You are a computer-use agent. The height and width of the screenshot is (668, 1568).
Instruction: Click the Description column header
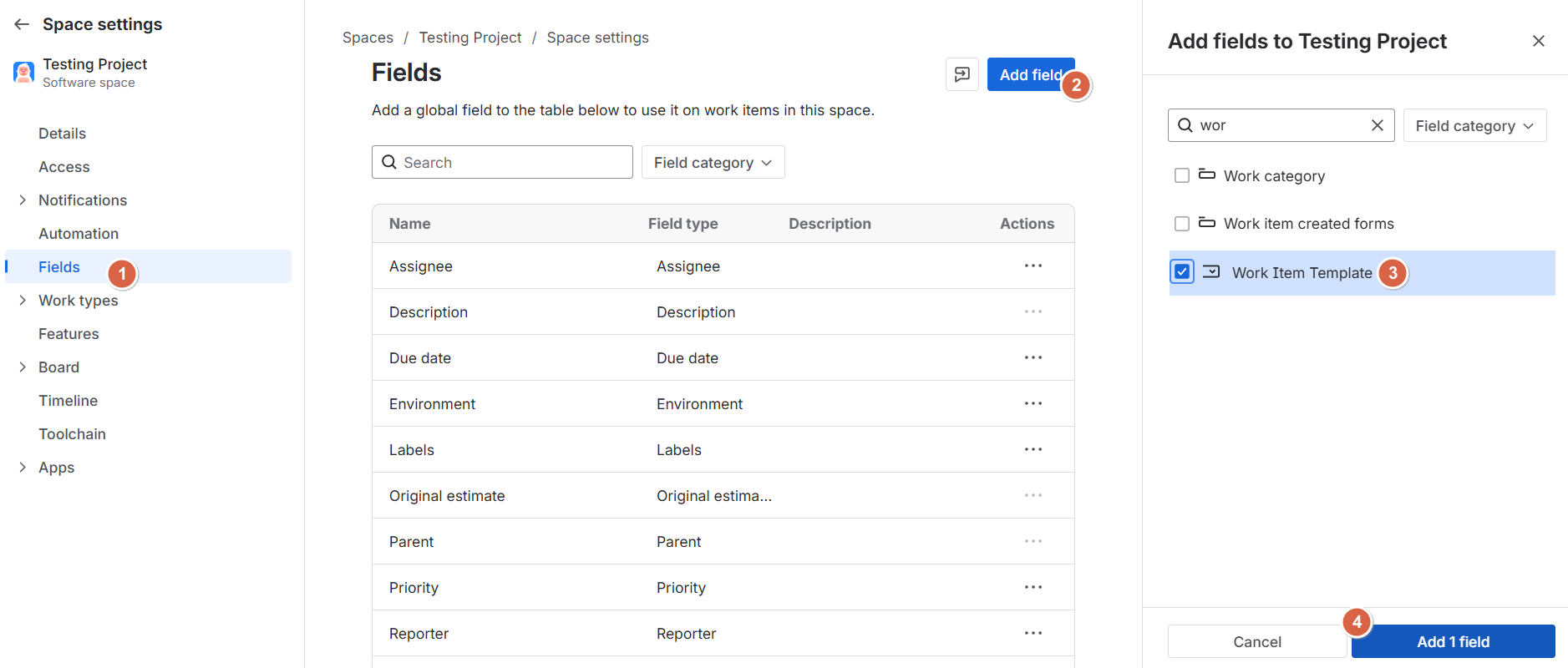(830, 224)
